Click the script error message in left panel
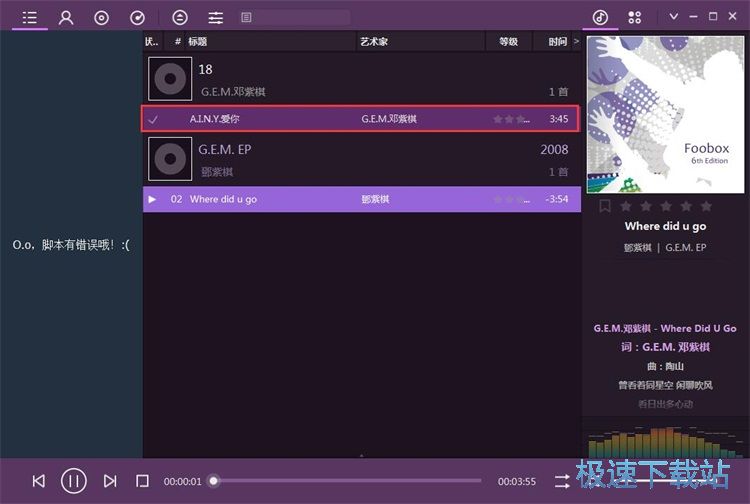750x504 pixels. point(71,245)
